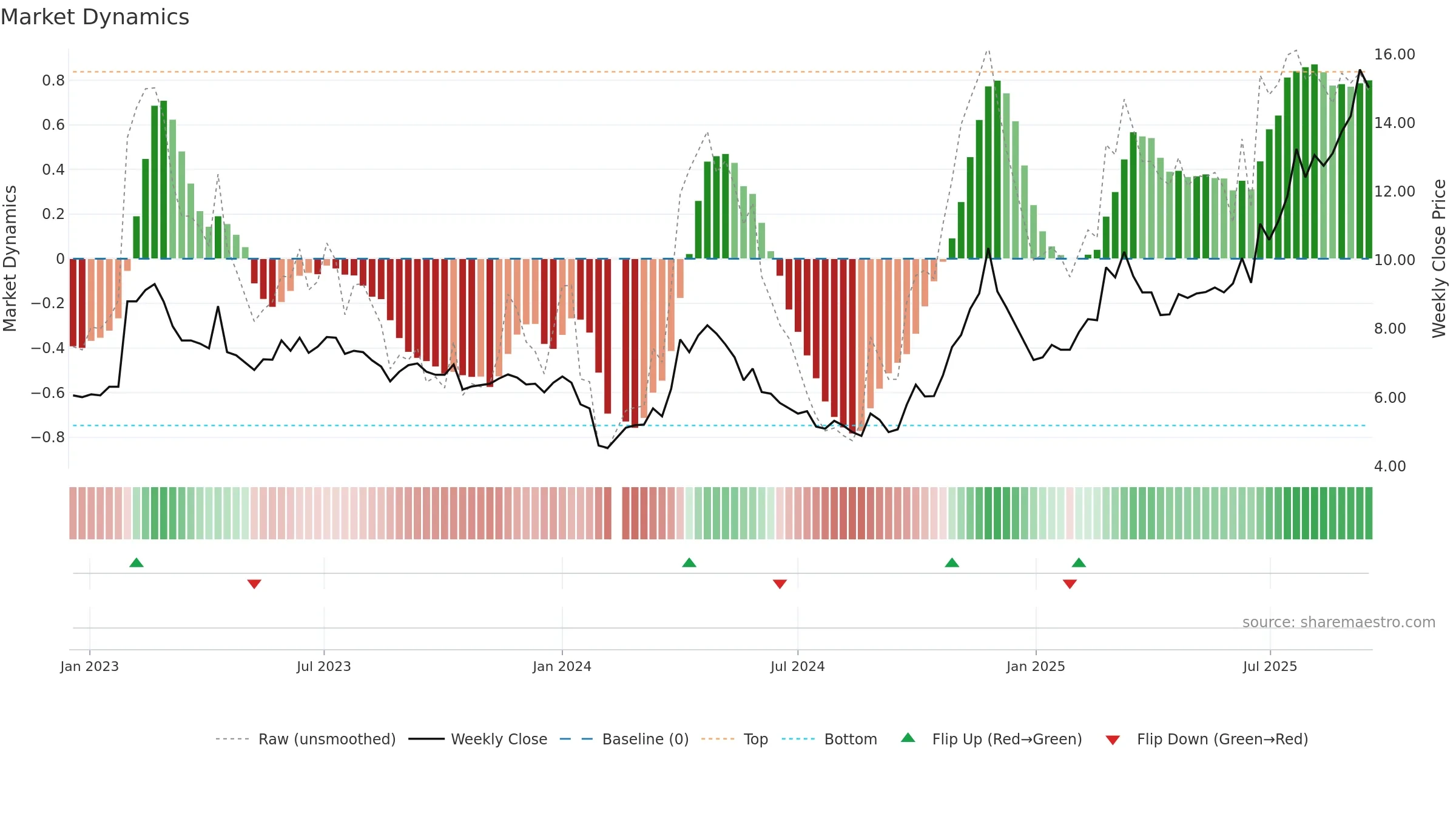Toggle the Flip Up (Red→Green) legend entry
This screenshot has height=819, width=1456.
tap(991, 739)
